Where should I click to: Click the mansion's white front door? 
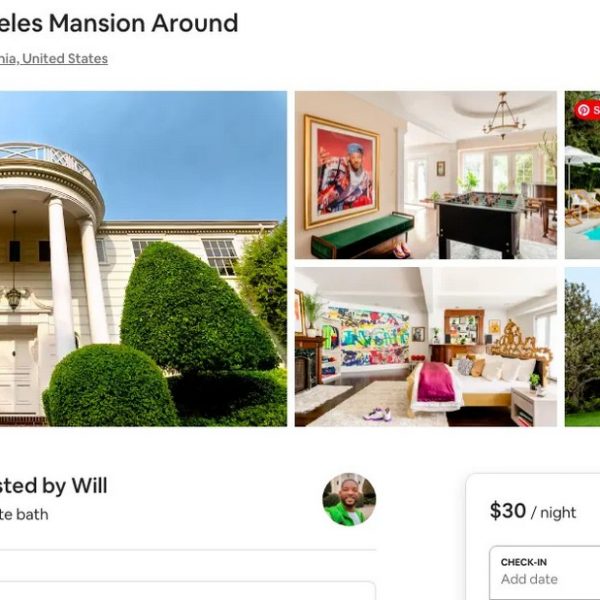[x=19, y=375]
